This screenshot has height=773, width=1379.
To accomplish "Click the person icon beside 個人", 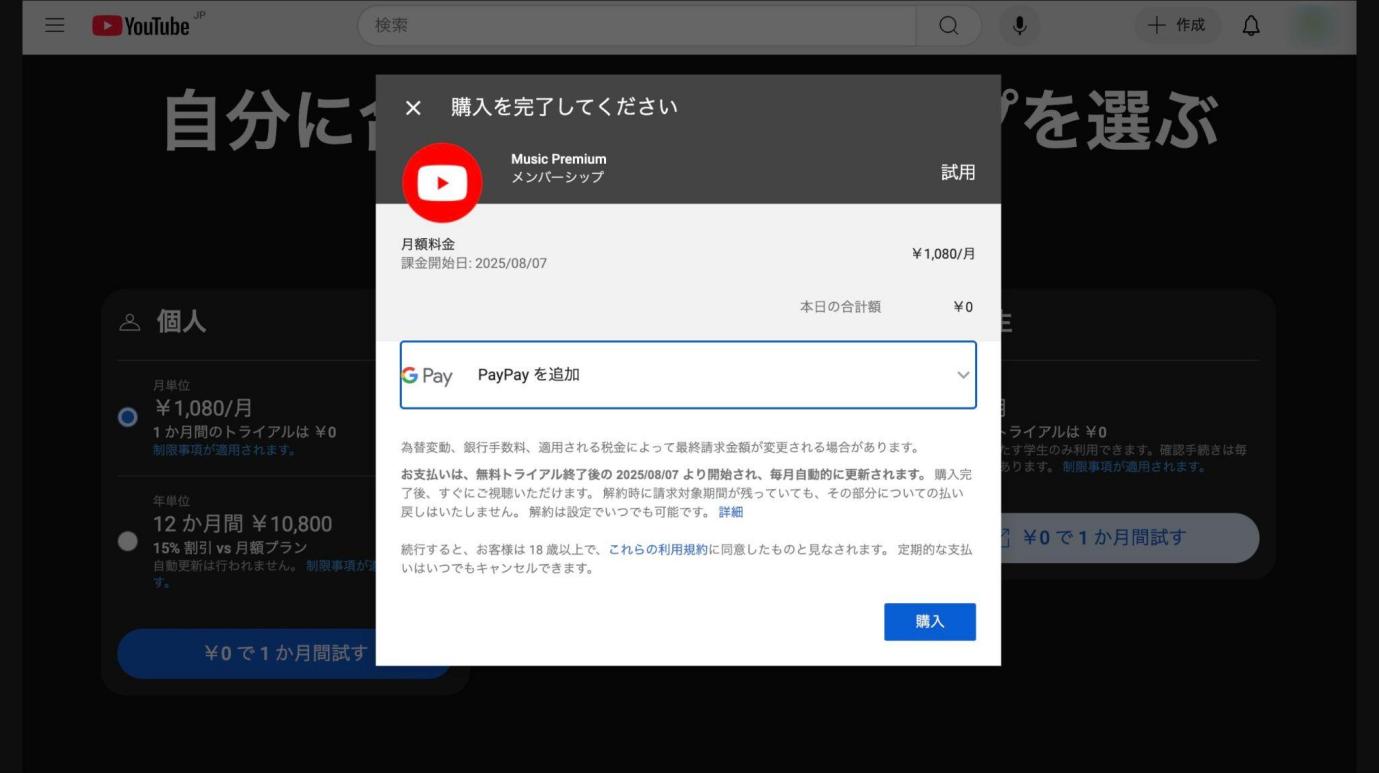I will pyautogui.click(x=129, y=322).
